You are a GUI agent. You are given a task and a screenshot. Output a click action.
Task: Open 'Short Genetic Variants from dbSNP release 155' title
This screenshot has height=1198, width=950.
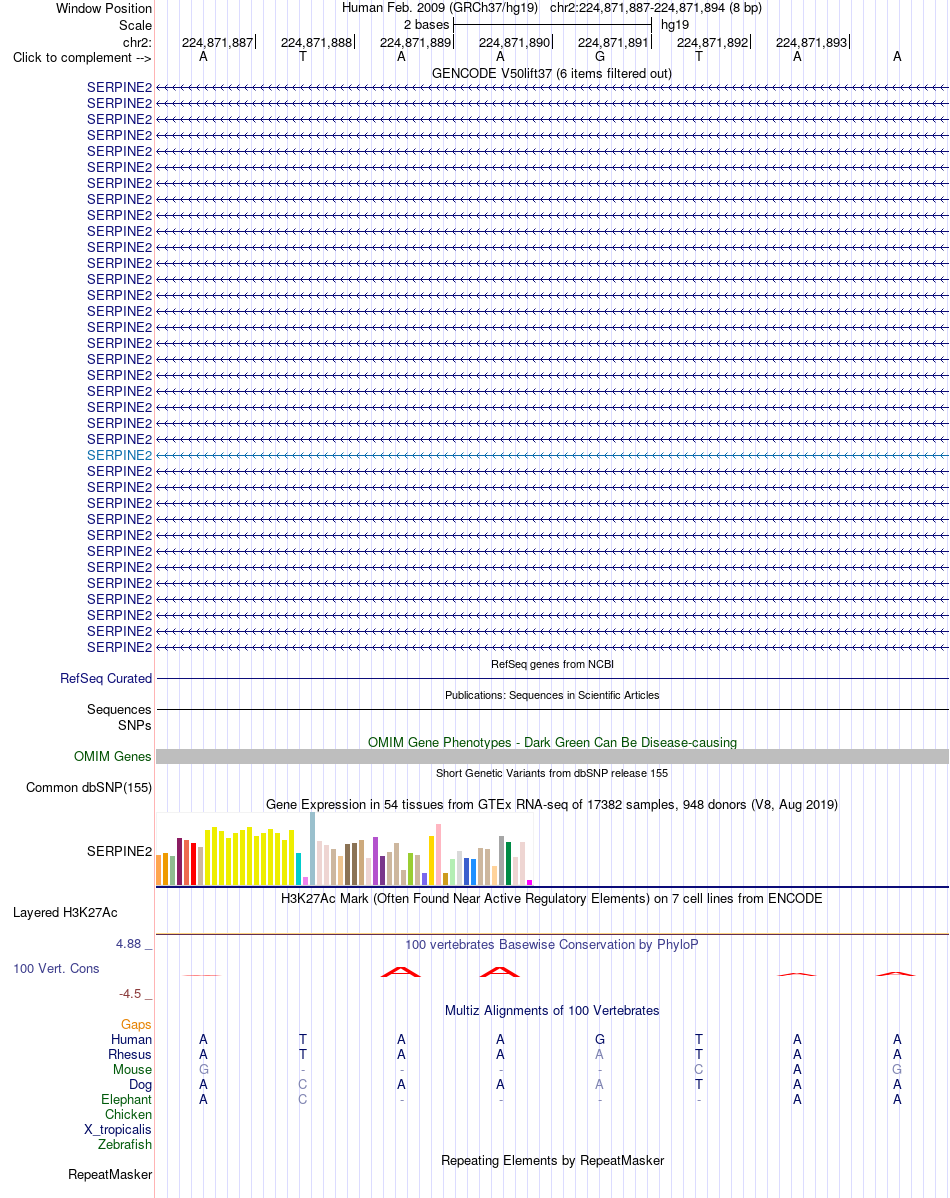tap(552, 773)
